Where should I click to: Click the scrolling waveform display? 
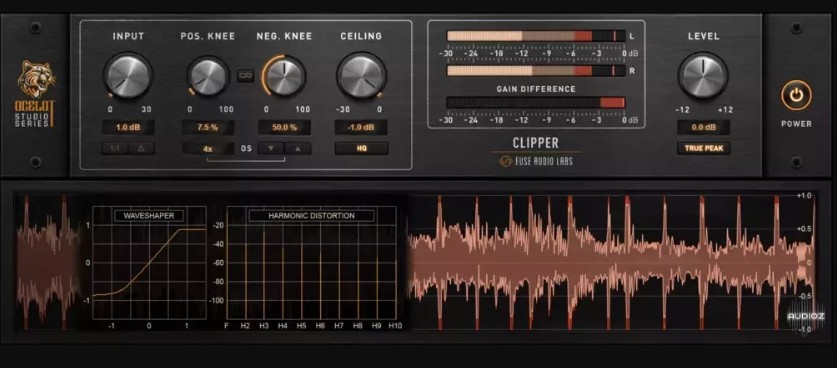pos(611,262)
